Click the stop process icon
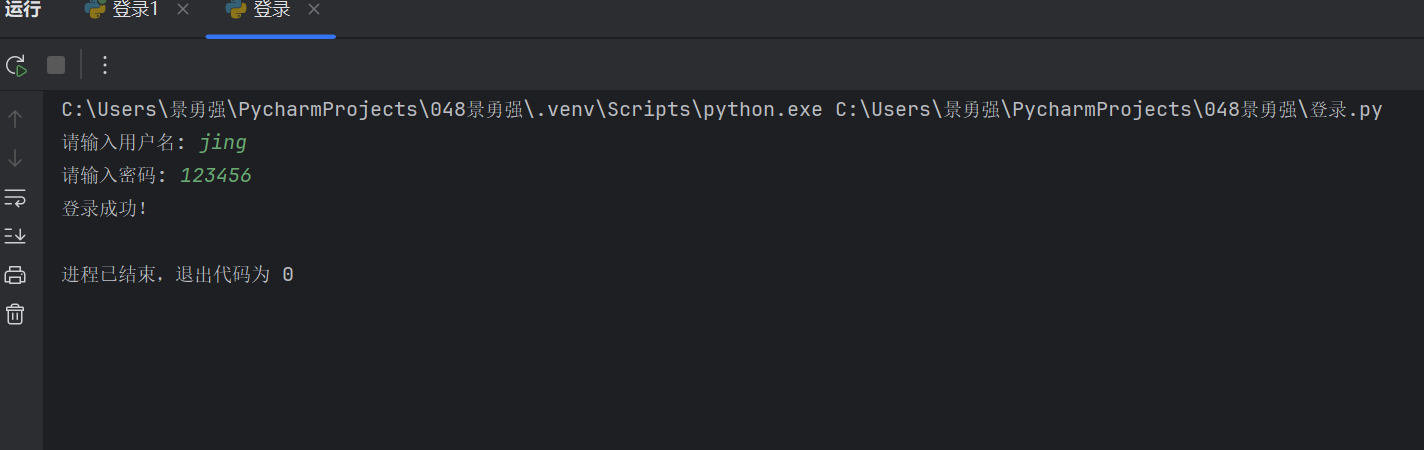Screen dimensions: 1424x450 (56, 66)
